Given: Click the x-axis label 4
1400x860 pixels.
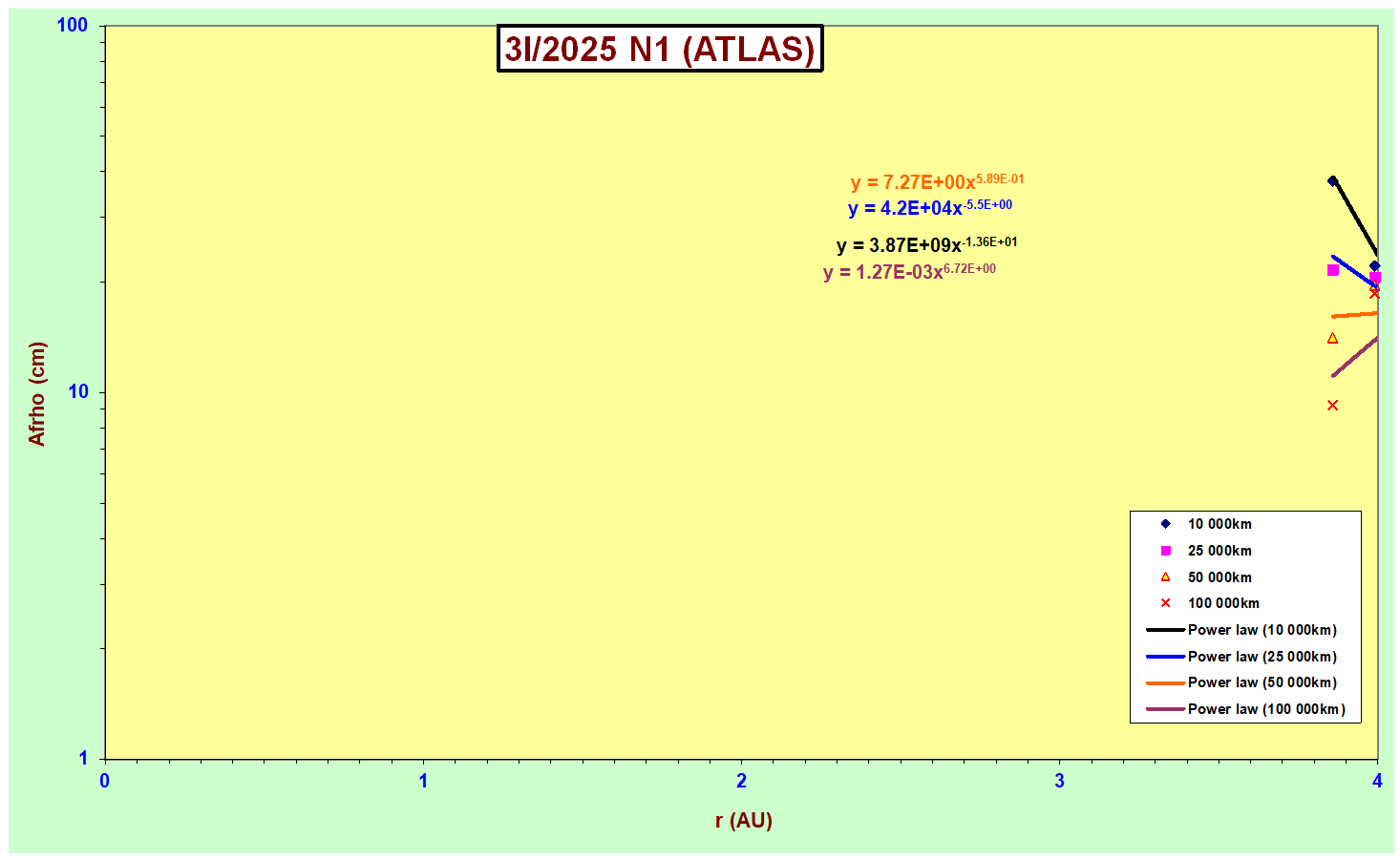Looking at the screenshot, I should (1377, 781).
